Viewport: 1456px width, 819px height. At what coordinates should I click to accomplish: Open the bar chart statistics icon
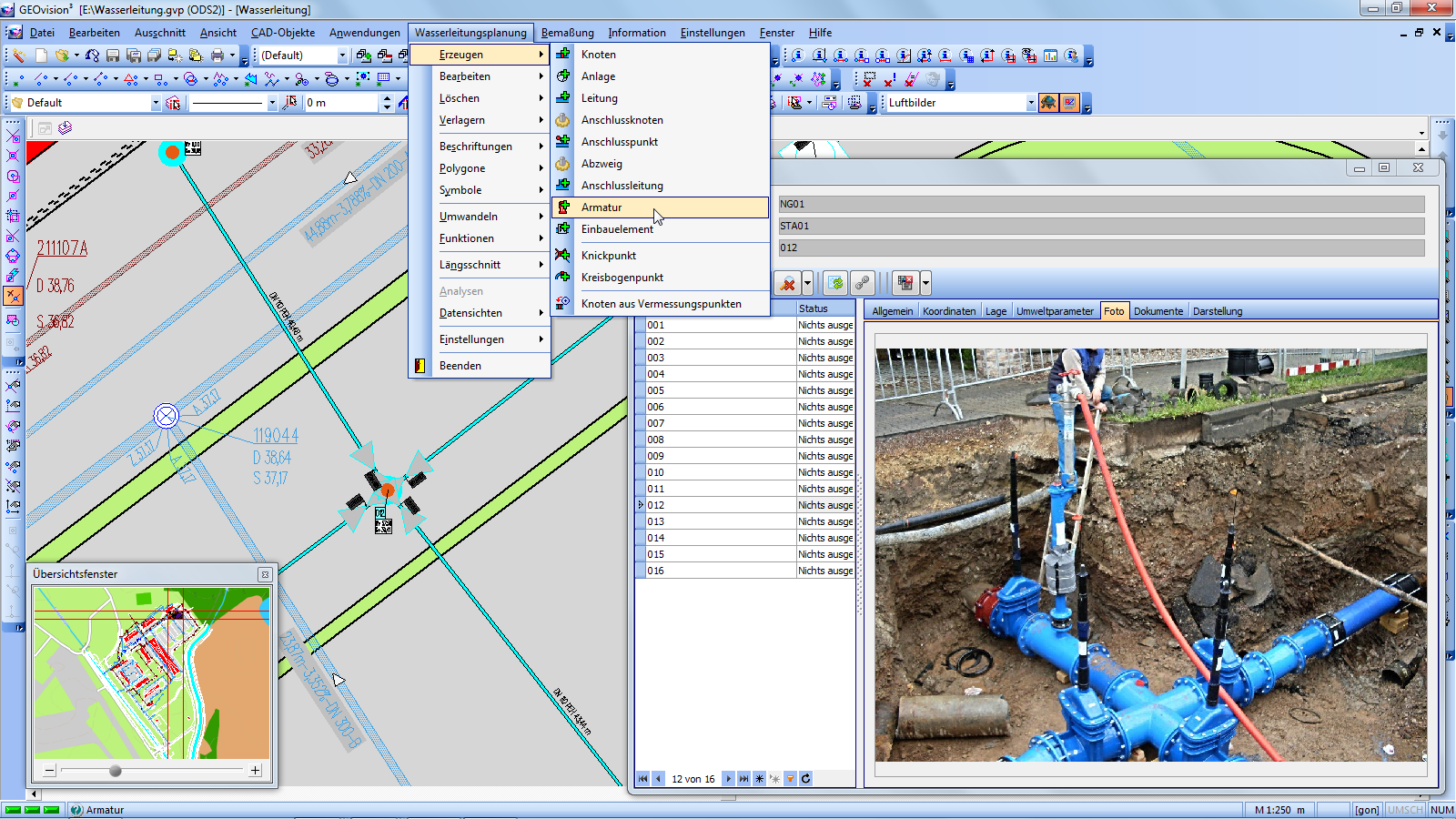point(1050,56)
